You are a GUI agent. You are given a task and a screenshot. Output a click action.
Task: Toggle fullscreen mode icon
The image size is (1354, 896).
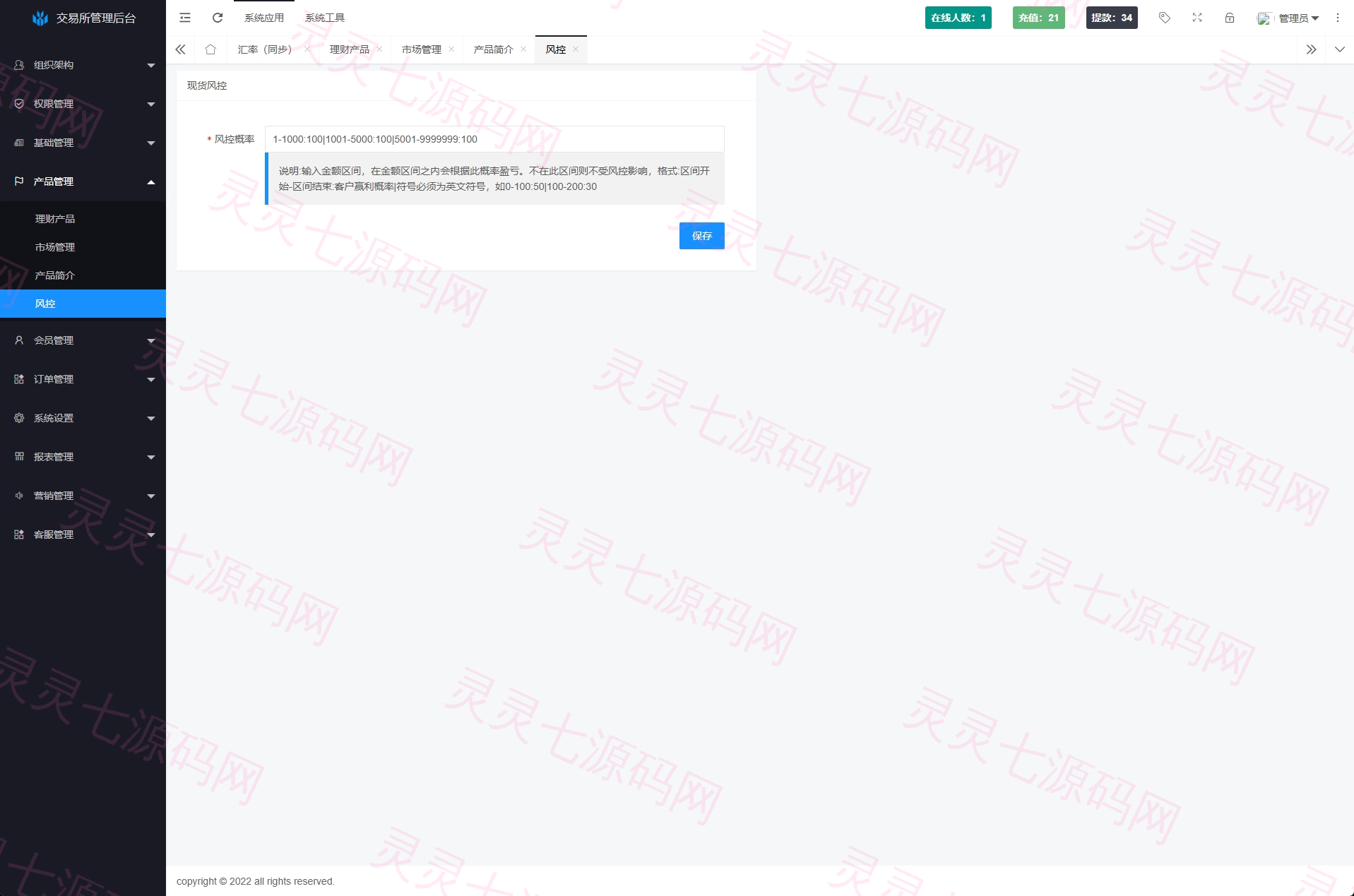(1197, 18)
